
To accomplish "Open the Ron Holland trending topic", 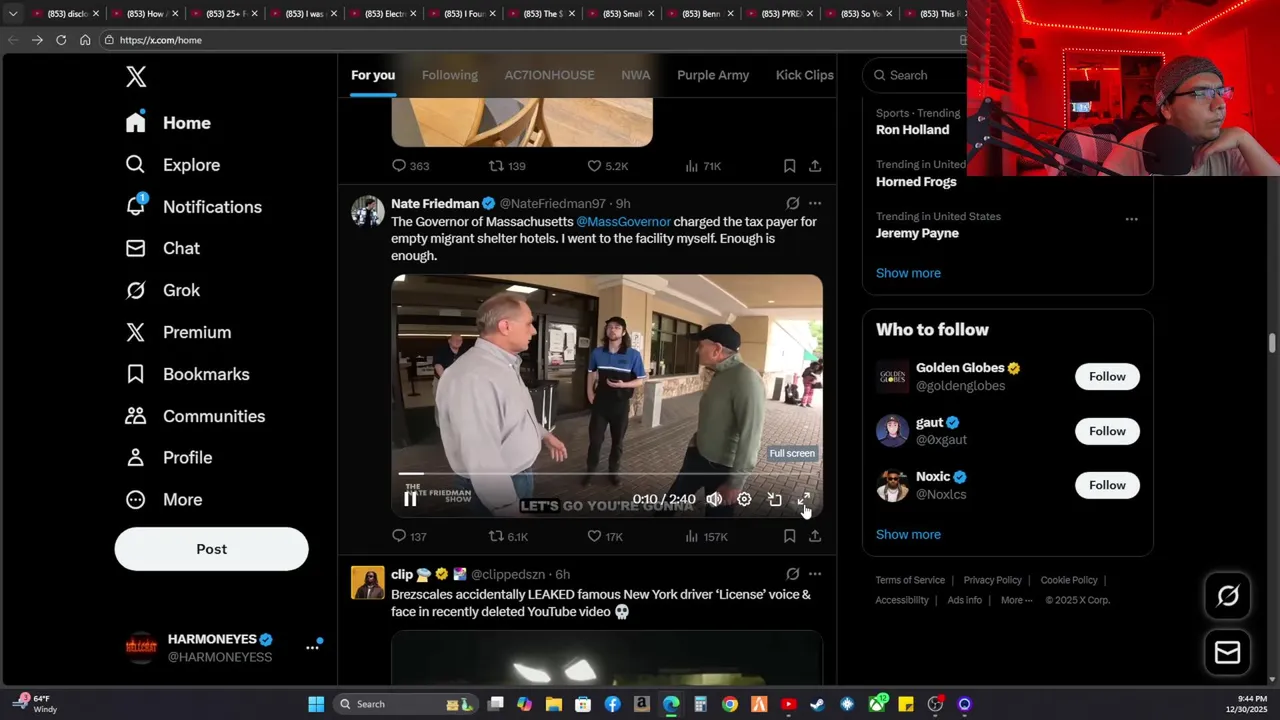I will (912, 130).
